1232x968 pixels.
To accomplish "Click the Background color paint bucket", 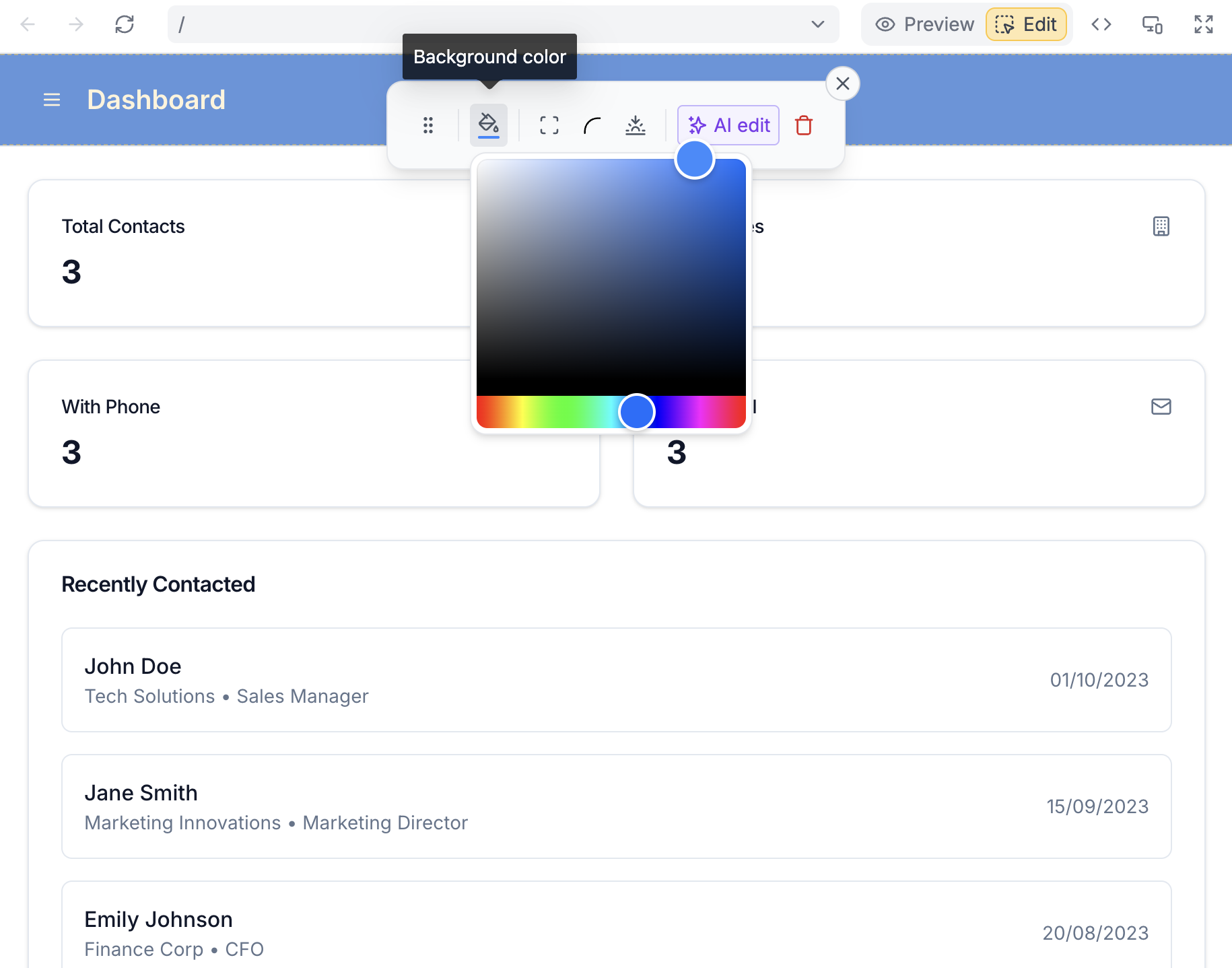I will [489, 125].
